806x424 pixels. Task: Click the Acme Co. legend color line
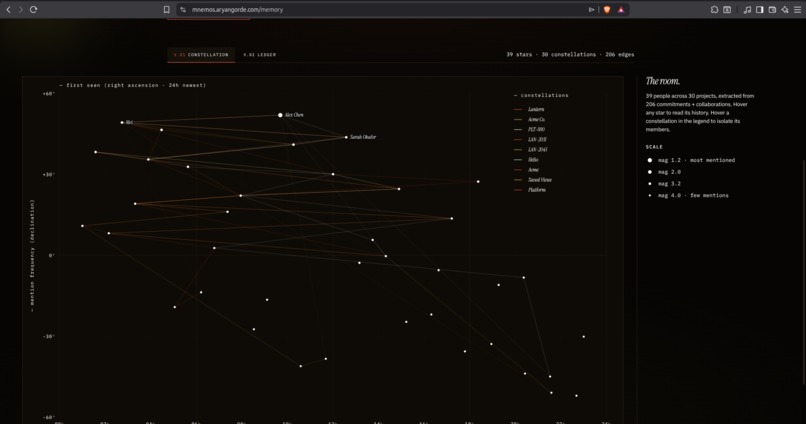coord(518,120)
